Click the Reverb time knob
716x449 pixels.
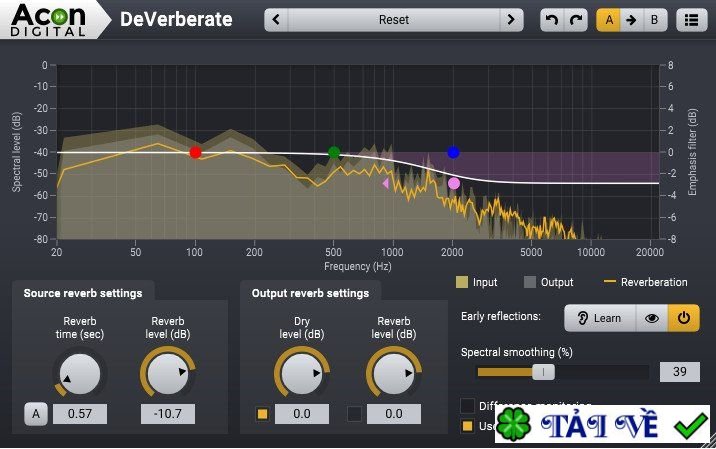tap(80, 374)
